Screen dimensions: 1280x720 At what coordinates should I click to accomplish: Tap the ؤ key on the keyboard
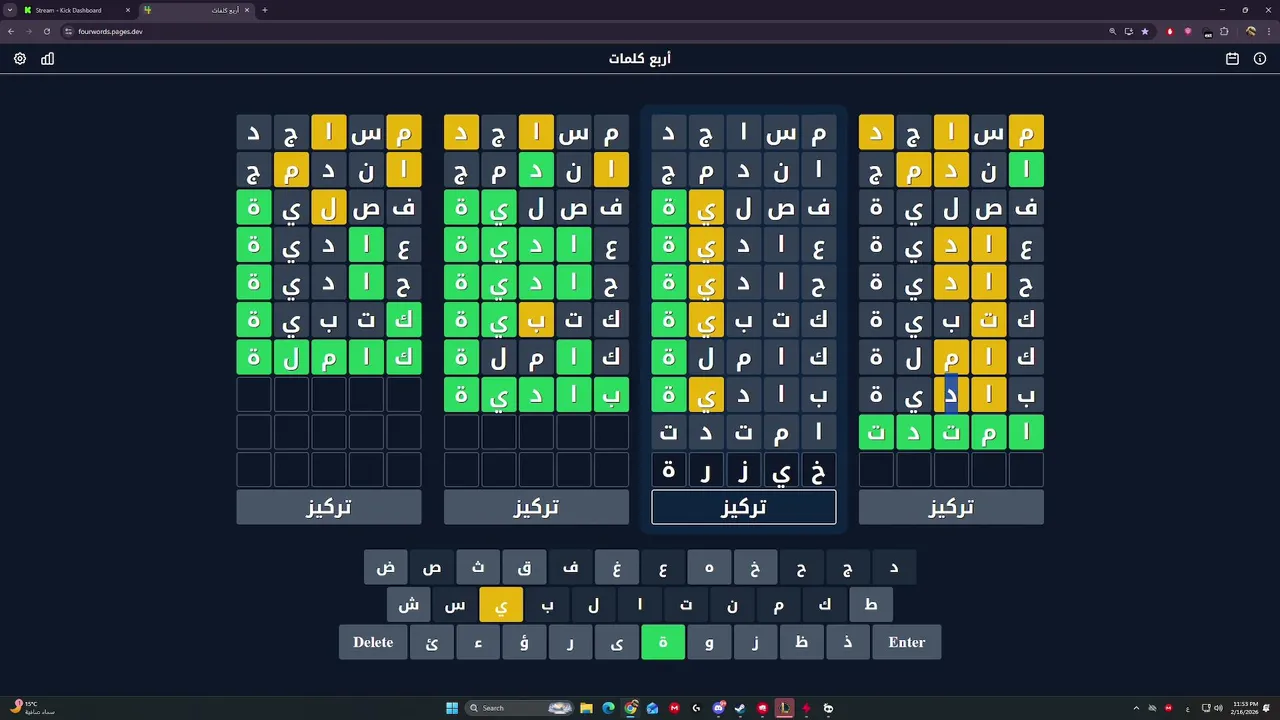[x=524, y=642]
